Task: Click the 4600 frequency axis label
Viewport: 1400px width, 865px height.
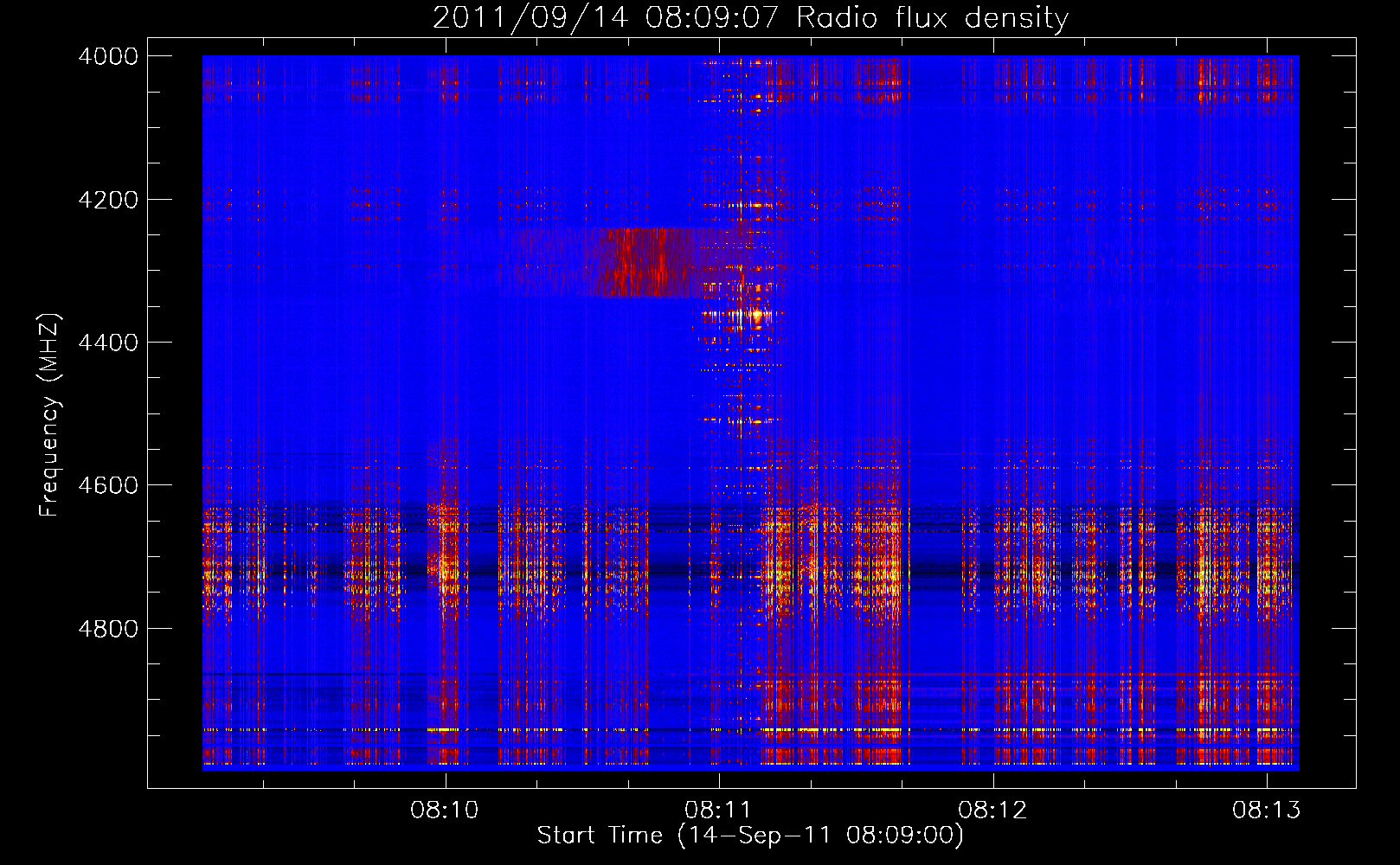Action: point(108,485)
